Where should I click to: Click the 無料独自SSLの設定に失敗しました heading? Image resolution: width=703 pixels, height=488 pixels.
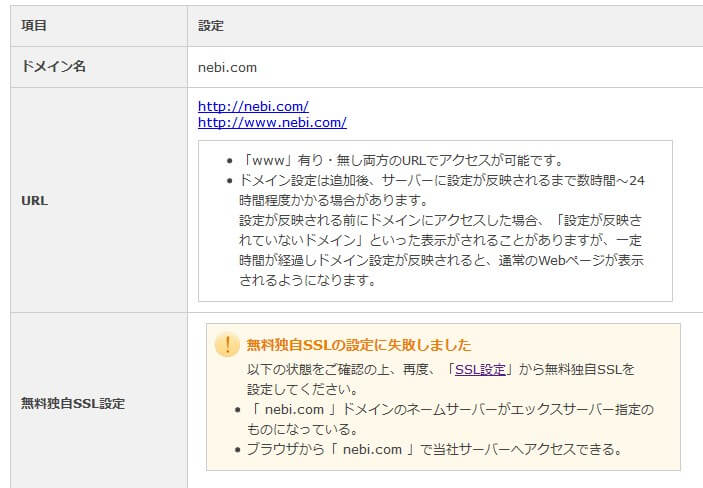(x=358, y=345)
